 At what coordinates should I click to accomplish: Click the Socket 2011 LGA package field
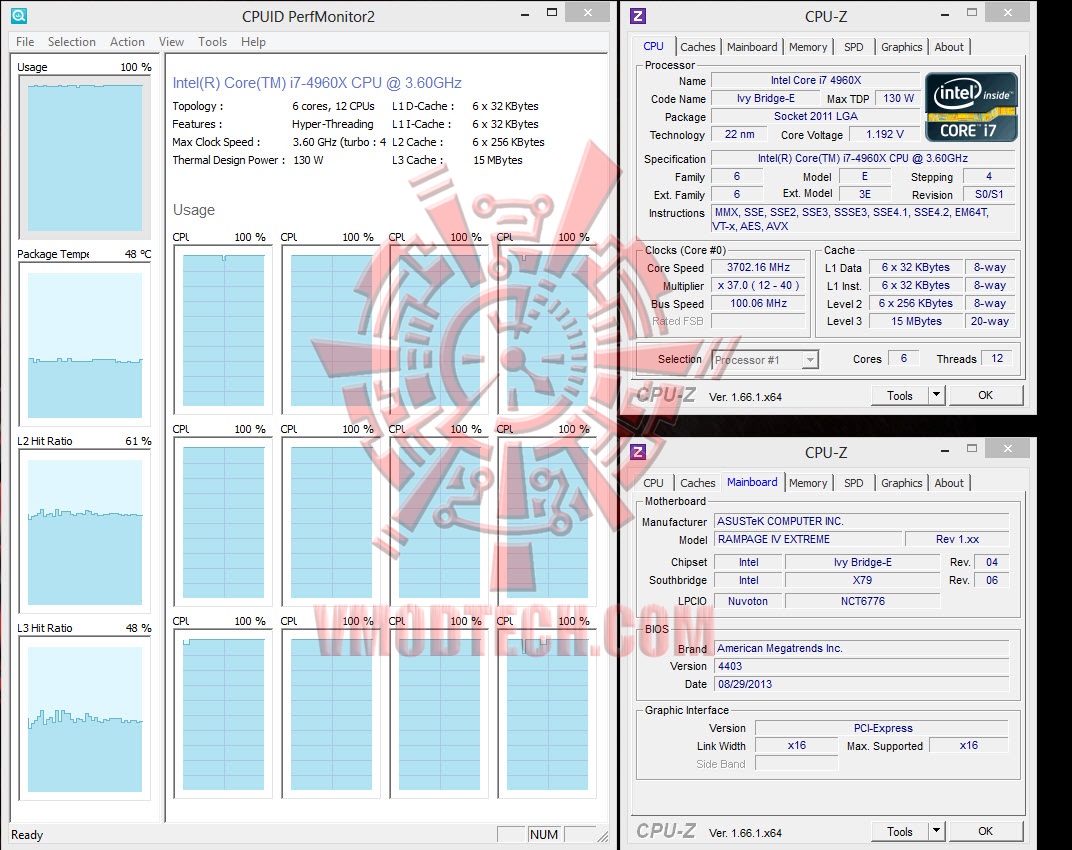pyautogui.click(x=816, y=116)
